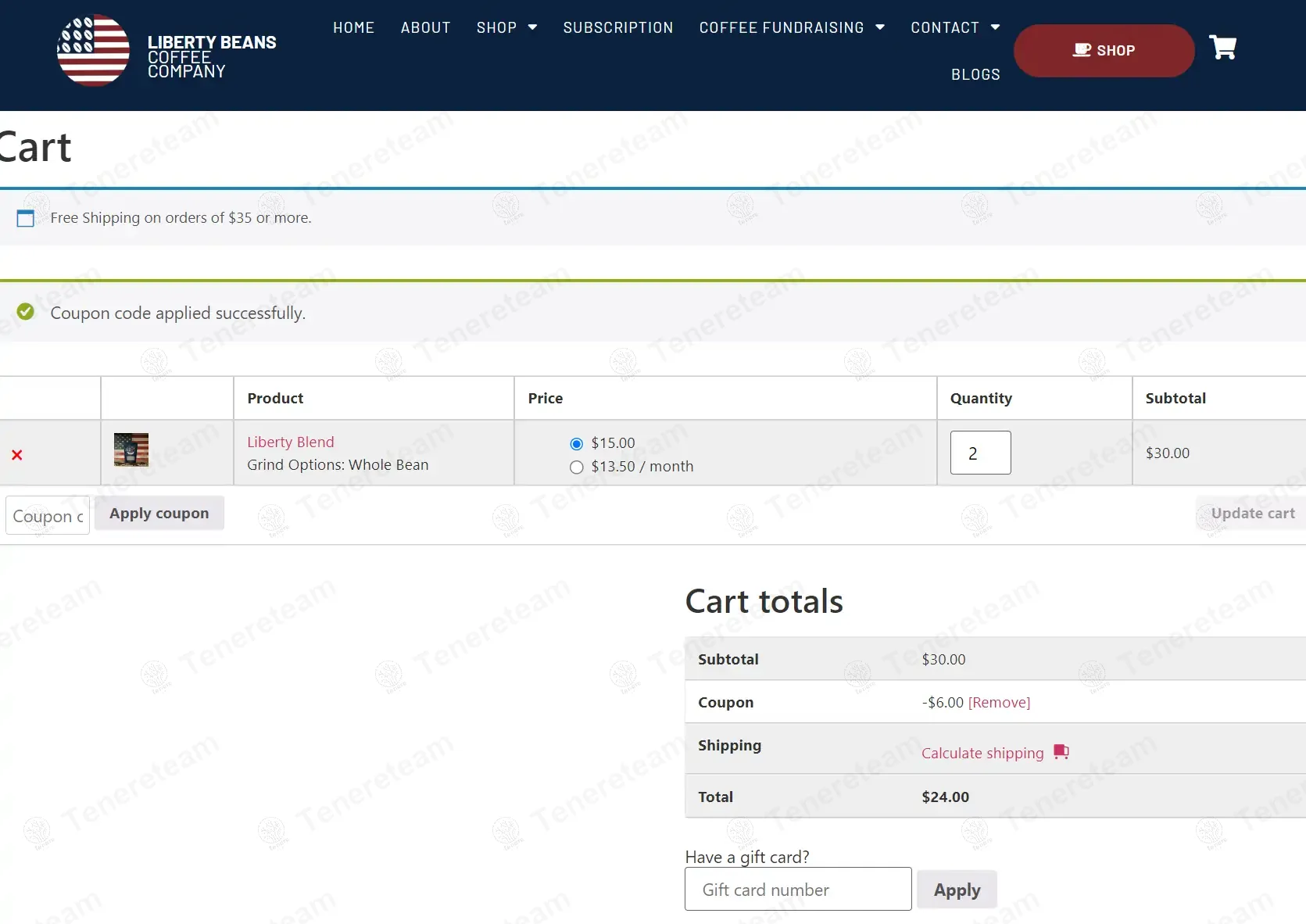Click the Coupon label in Cart totals
Viewport: 1306px width, 924px height.
(x=725, y=703)
